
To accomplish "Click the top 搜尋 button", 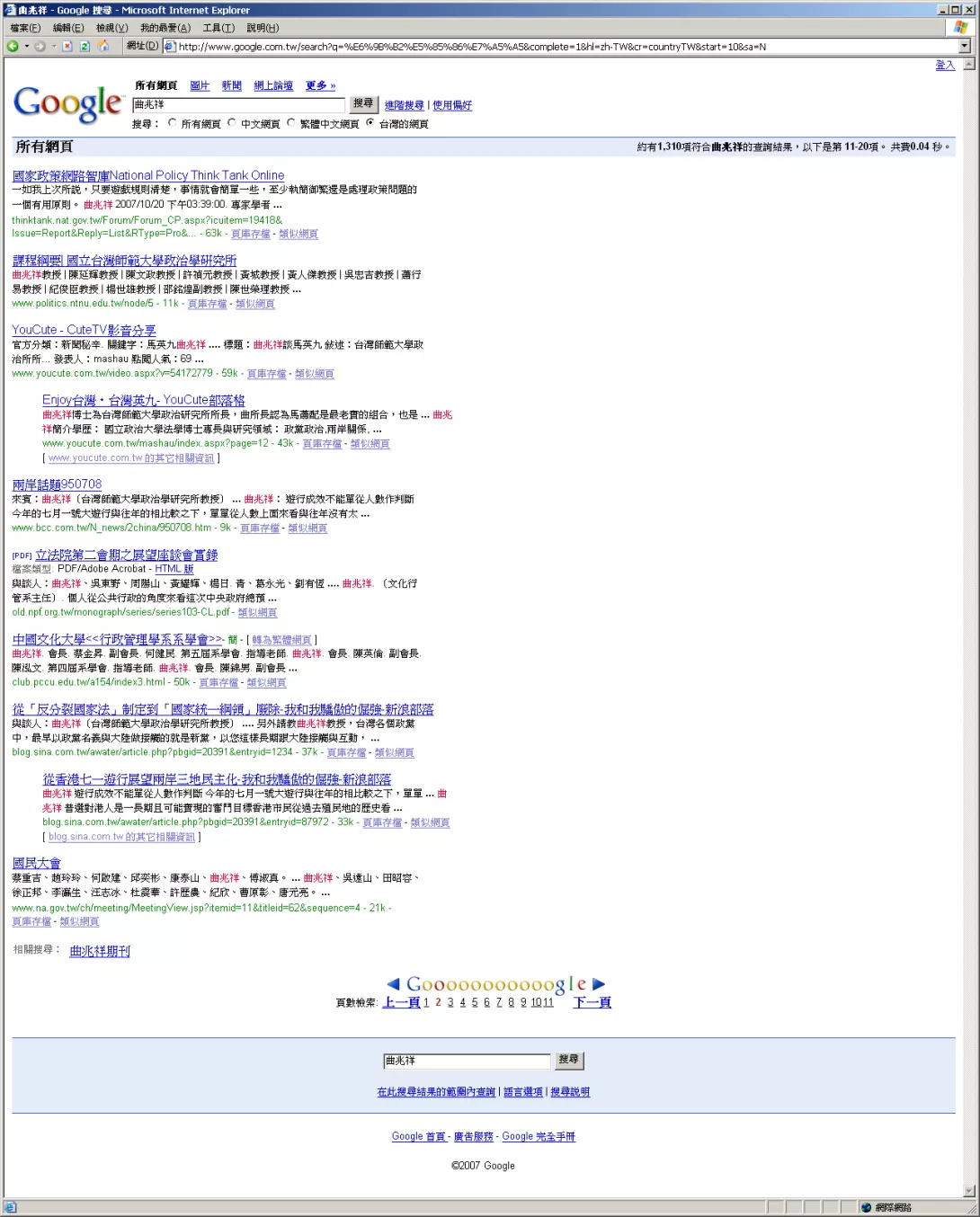I will (363, 104).
